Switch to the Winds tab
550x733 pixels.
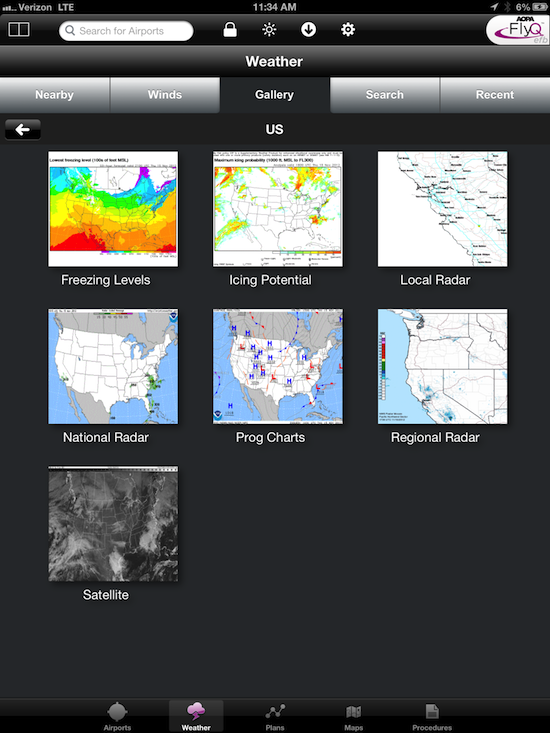pyautogui.click(x=165, y=95)
